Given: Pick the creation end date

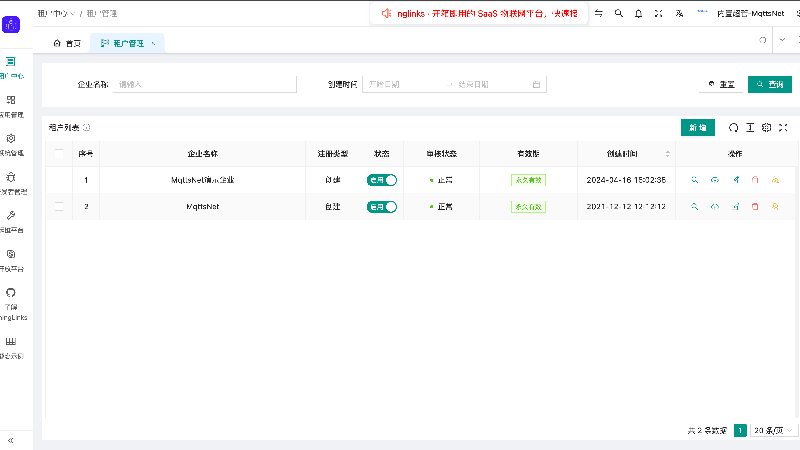Looking at the screenshot, I should pos(490,84).
